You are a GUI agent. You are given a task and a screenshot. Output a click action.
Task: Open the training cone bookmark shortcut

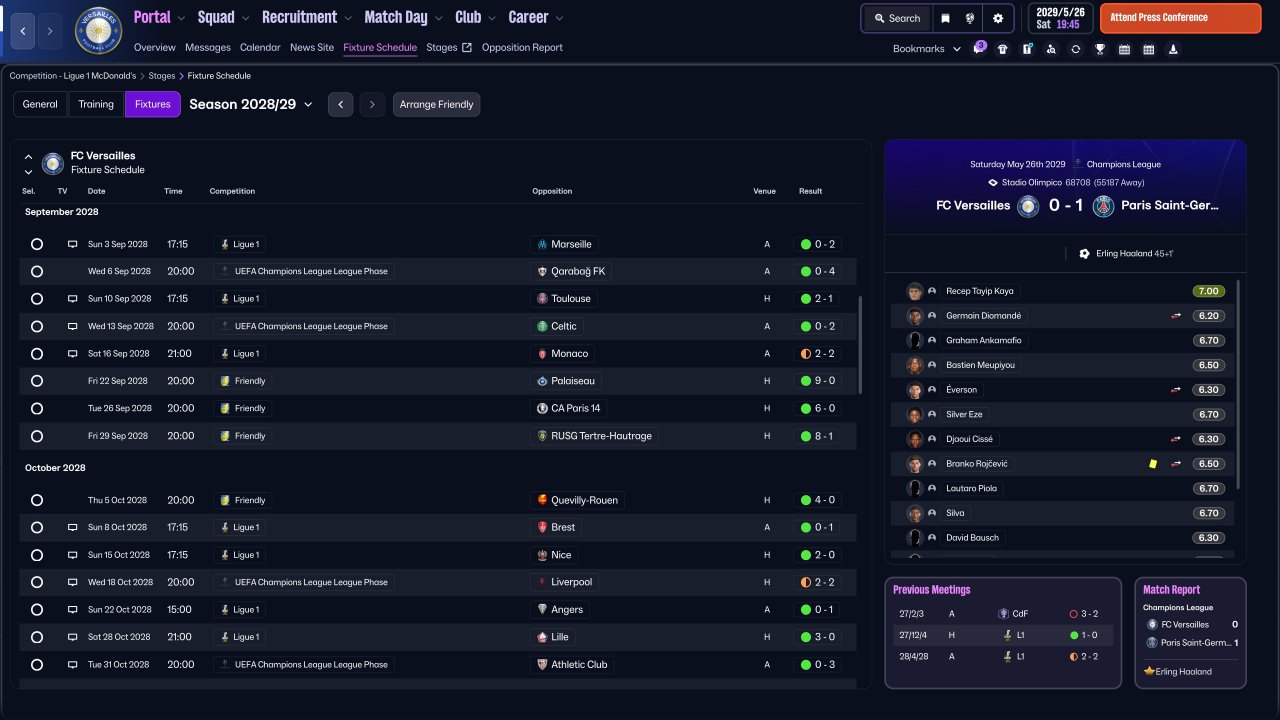[1173, 49]
